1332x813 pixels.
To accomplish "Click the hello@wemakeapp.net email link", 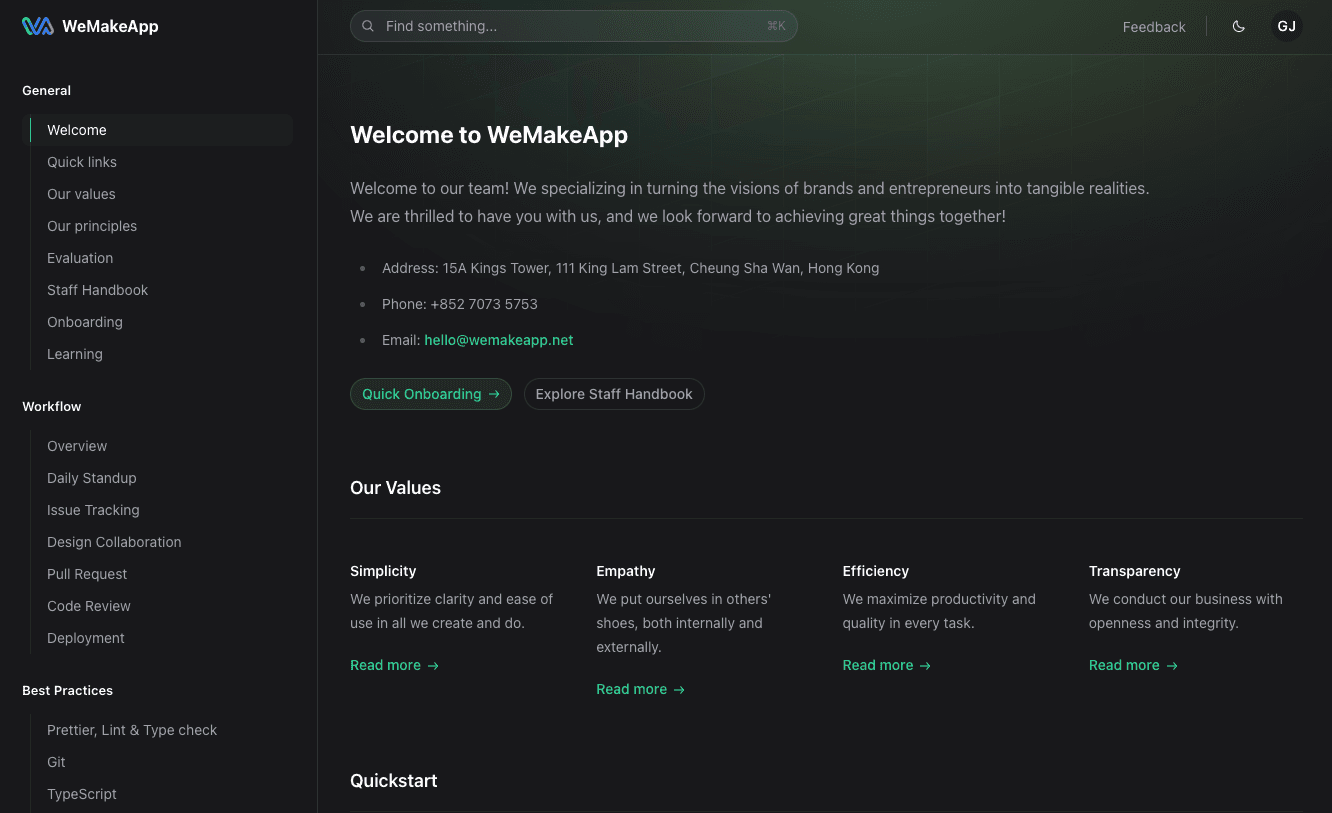I will (x=499, y=340).
